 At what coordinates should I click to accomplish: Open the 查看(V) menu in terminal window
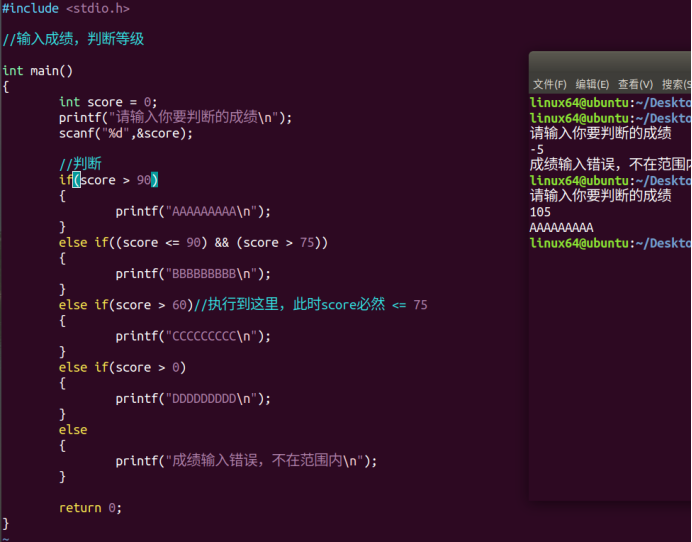click(x=635, y=84)
